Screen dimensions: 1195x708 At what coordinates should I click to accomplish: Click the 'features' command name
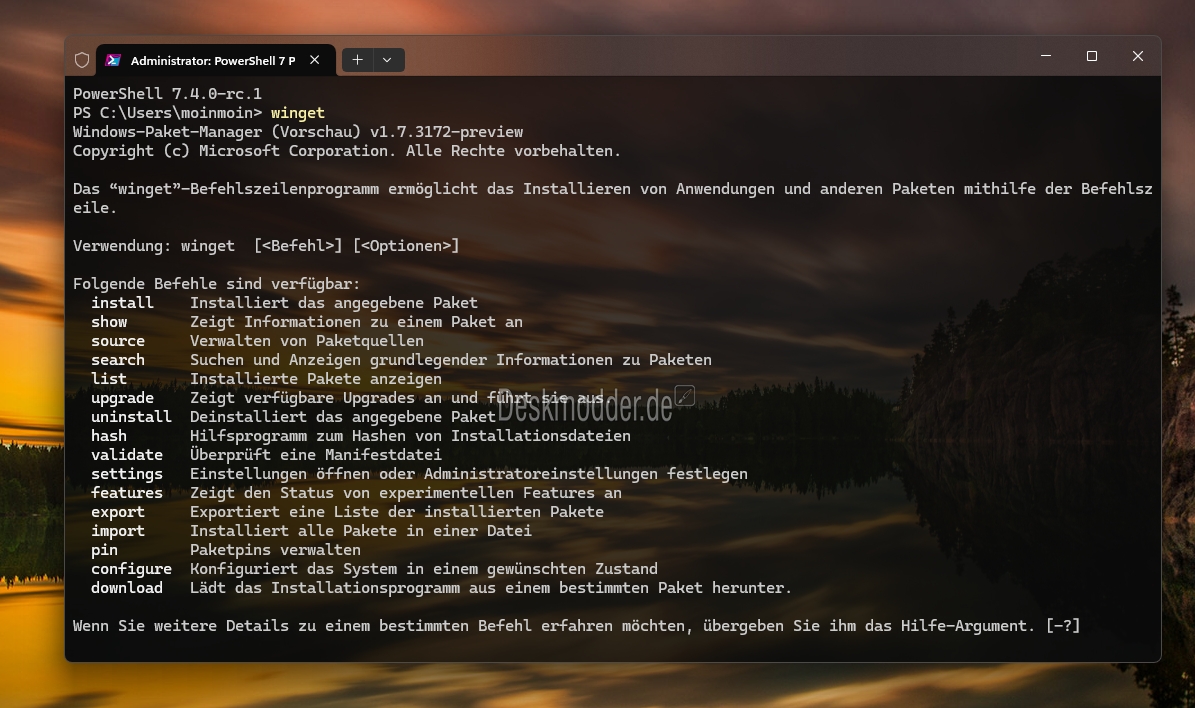click(127, 493)
